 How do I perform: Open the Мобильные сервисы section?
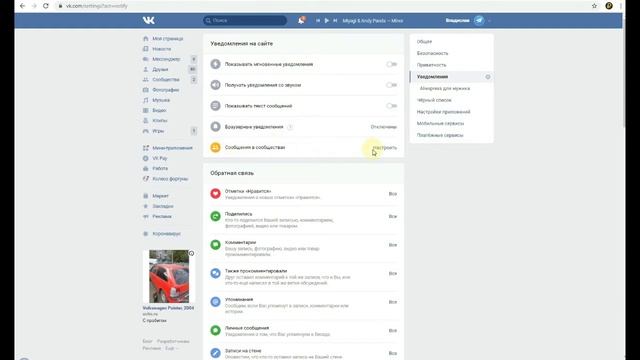click(440, 123)
